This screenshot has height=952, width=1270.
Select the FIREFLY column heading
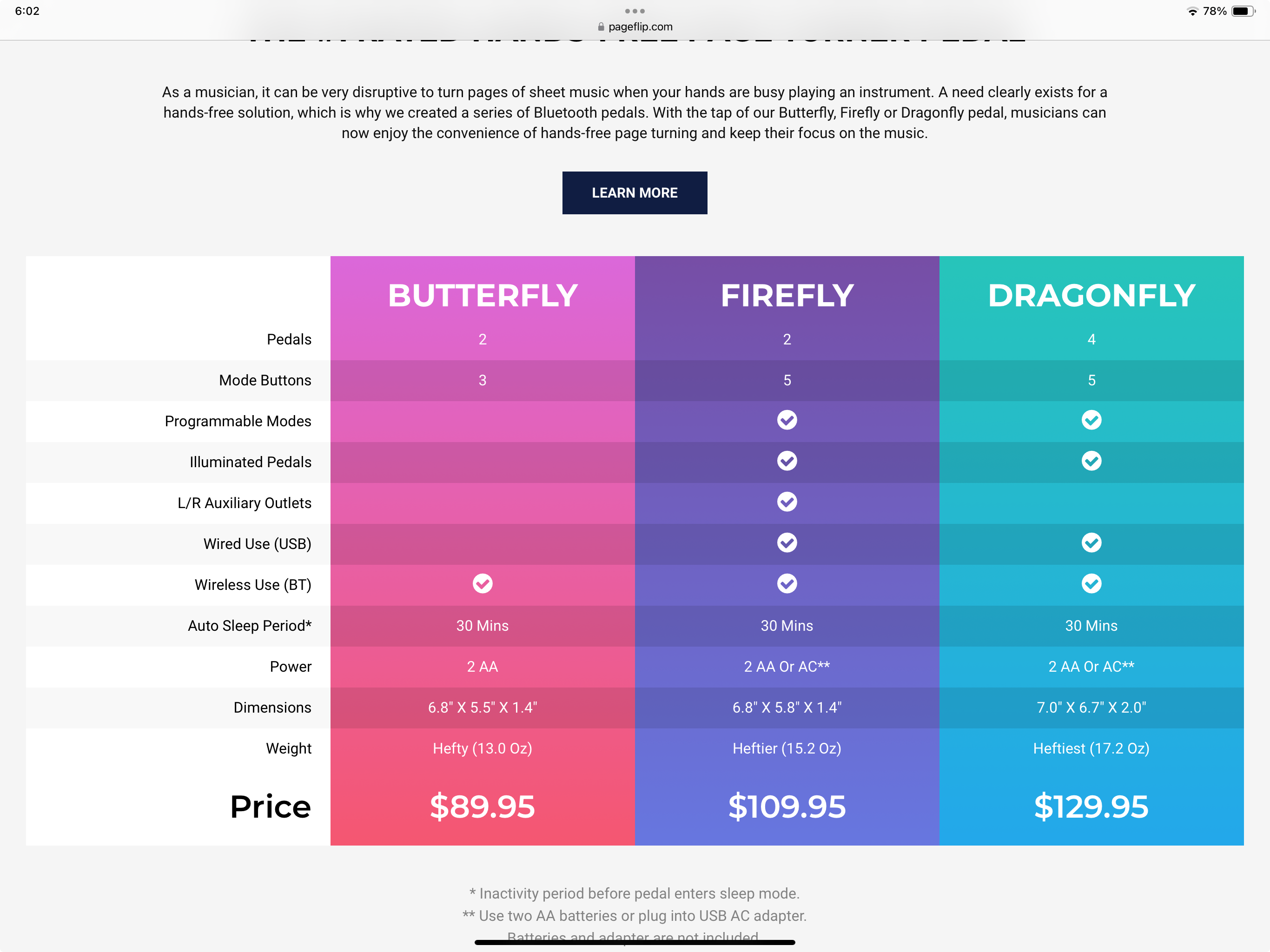[787, 296]
